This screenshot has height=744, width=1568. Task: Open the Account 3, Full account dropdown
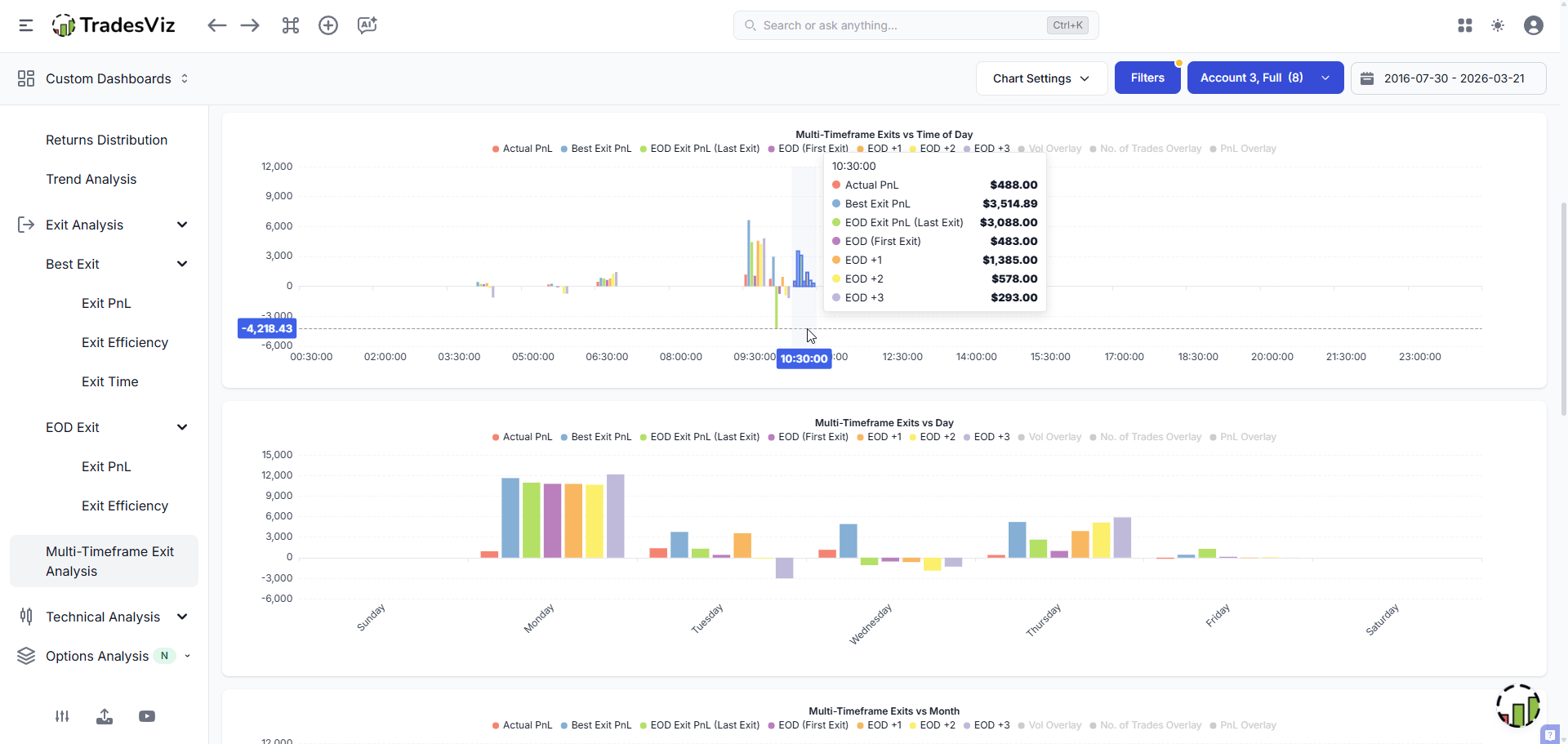(1265, 78)
